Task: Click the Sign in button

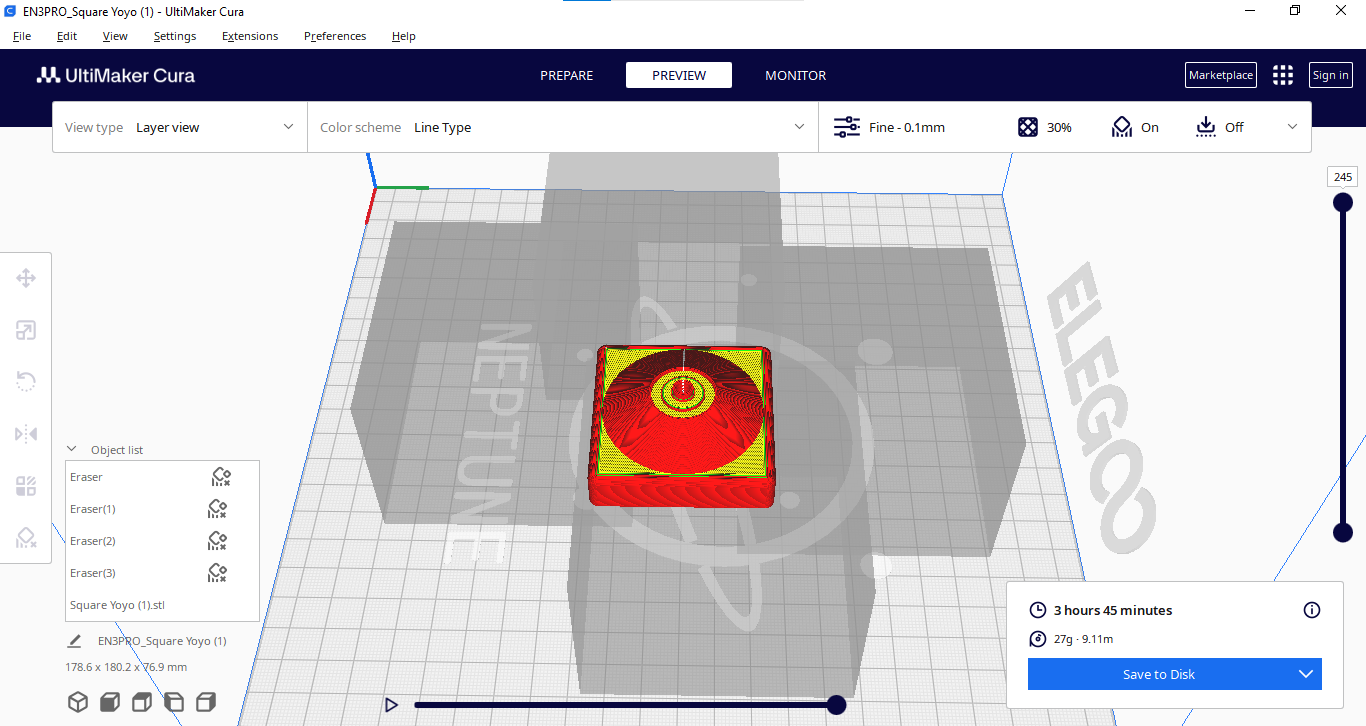Action: pos(1330,75)
